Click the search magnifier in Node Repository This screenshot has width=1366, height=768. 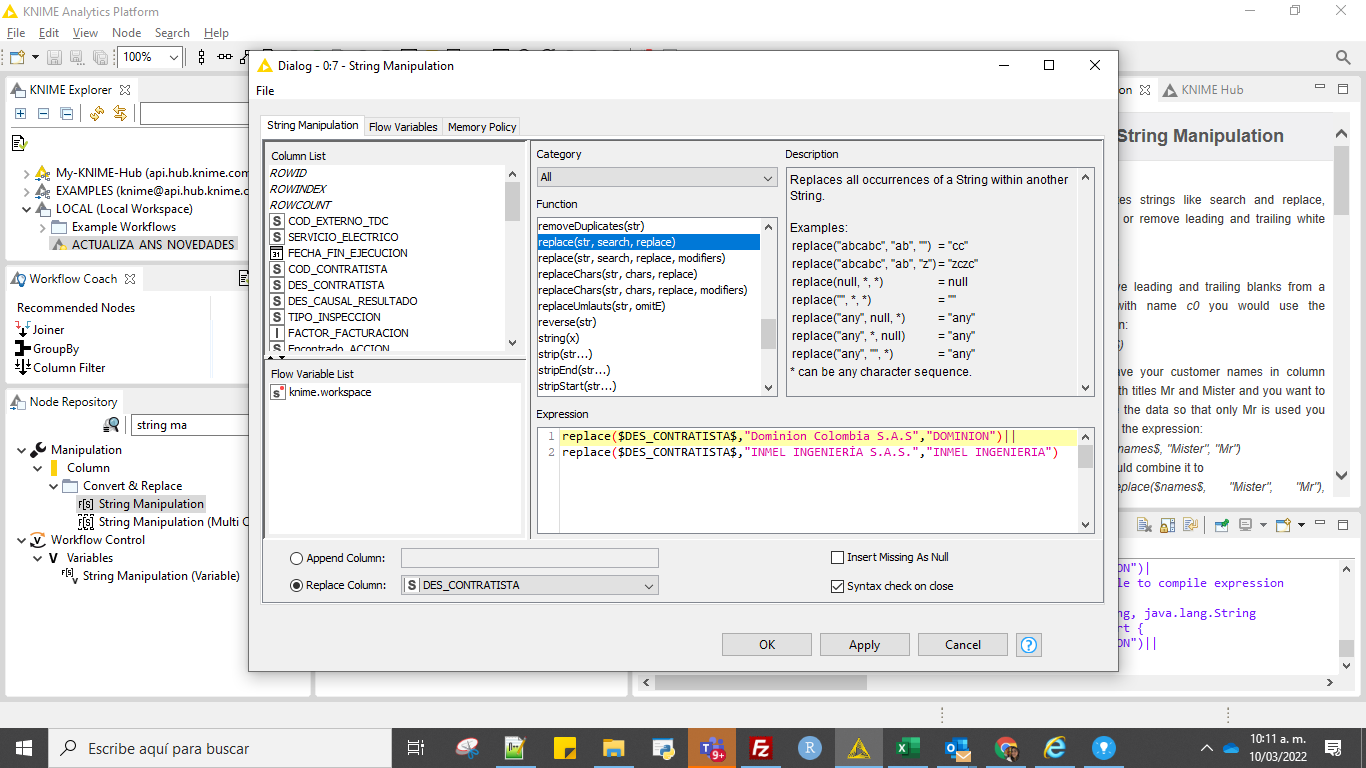[111, 425]
